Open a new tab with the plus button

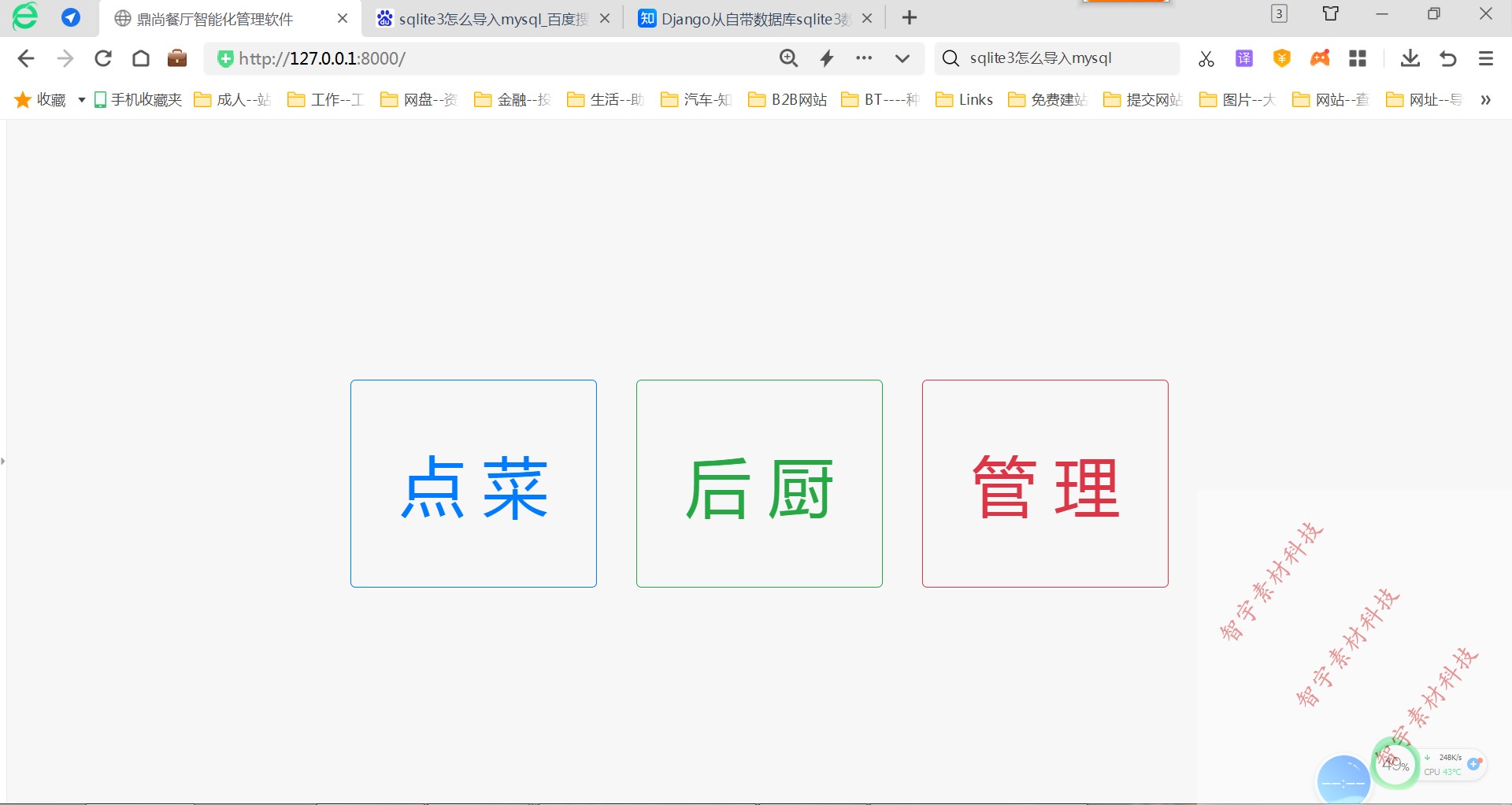910,17
